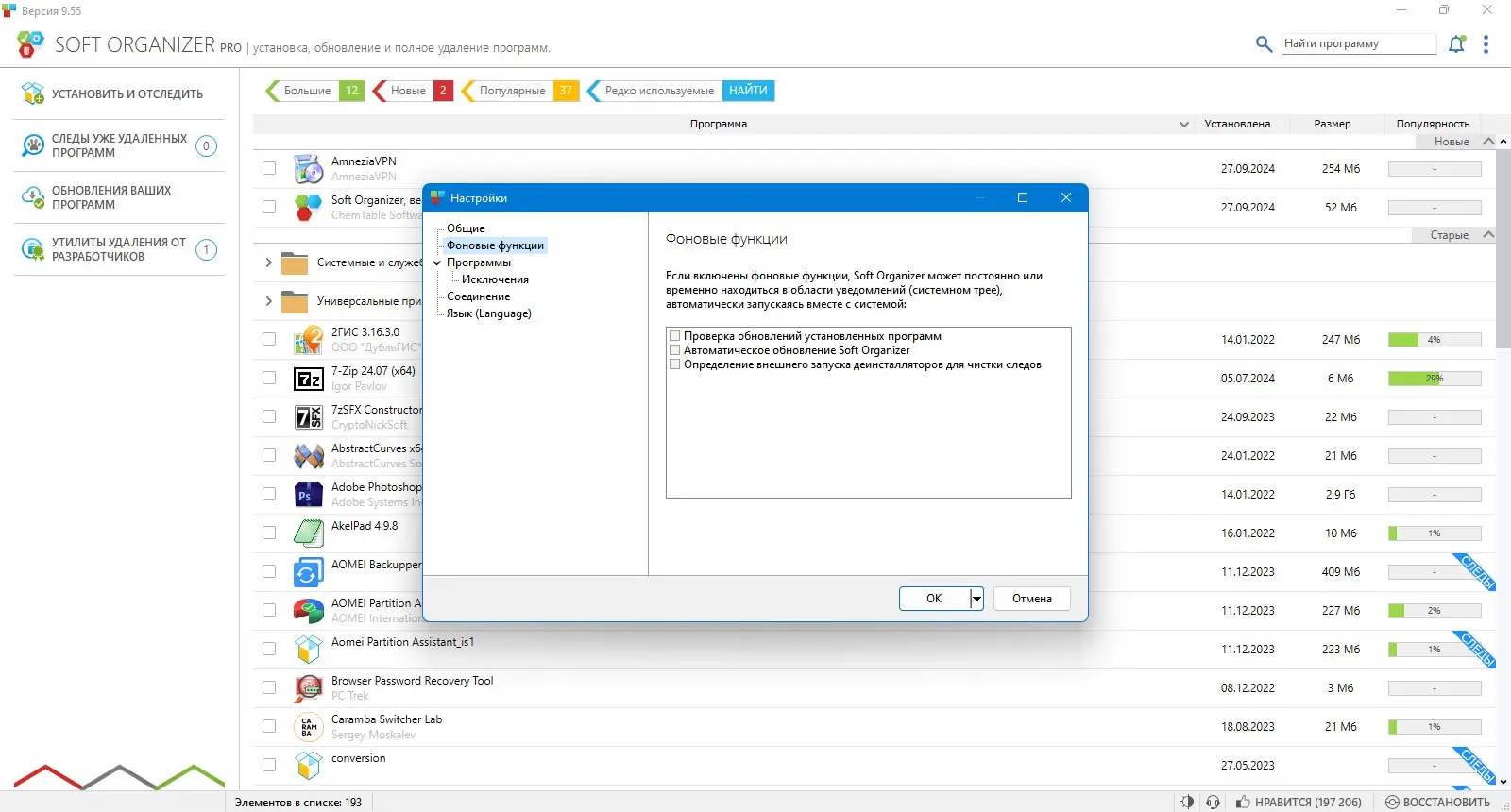Apply the Большие filter tag

coord(315,91)
